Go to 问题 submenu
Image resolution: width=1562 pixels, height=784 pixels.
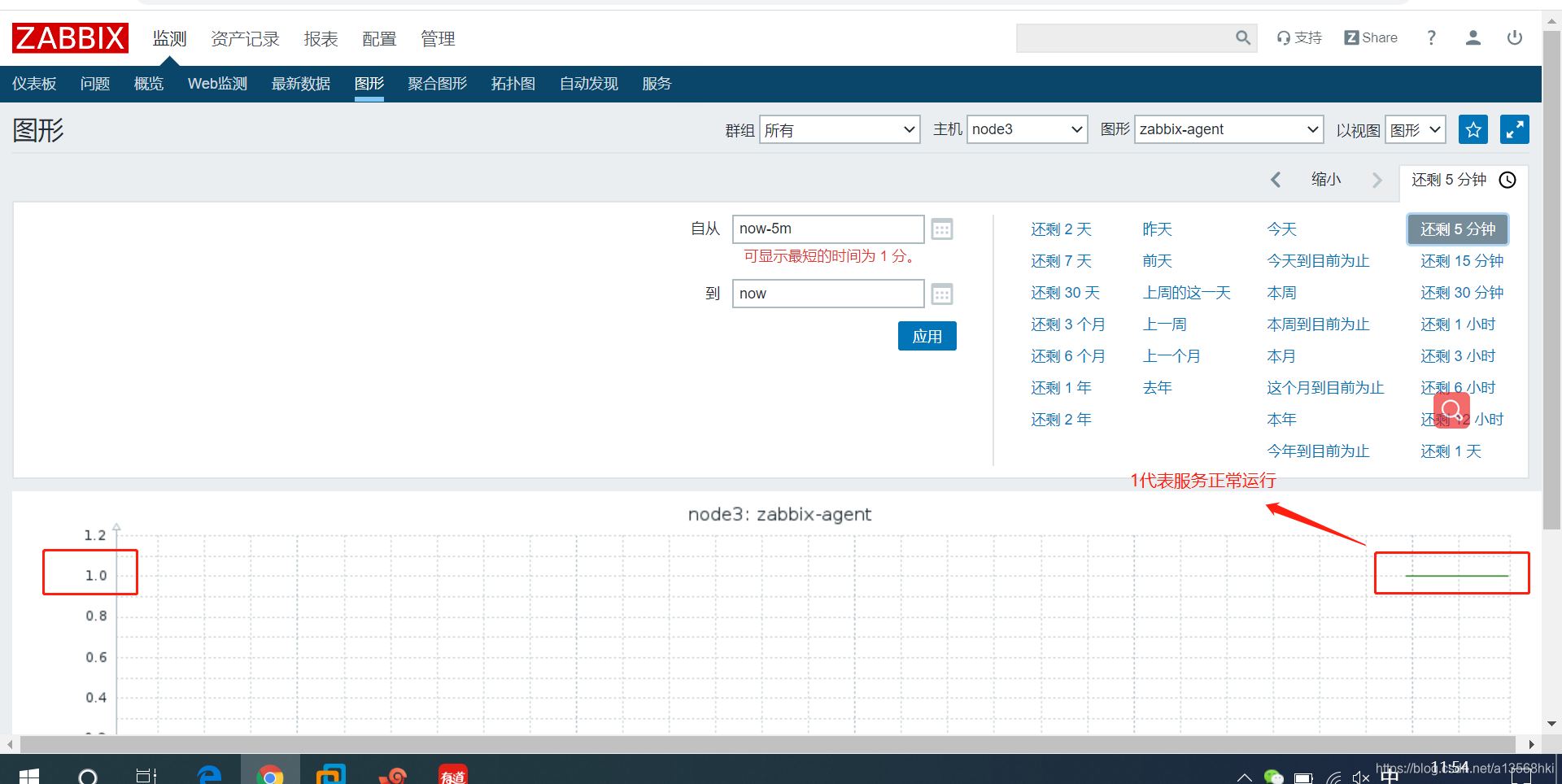point(95,84)
